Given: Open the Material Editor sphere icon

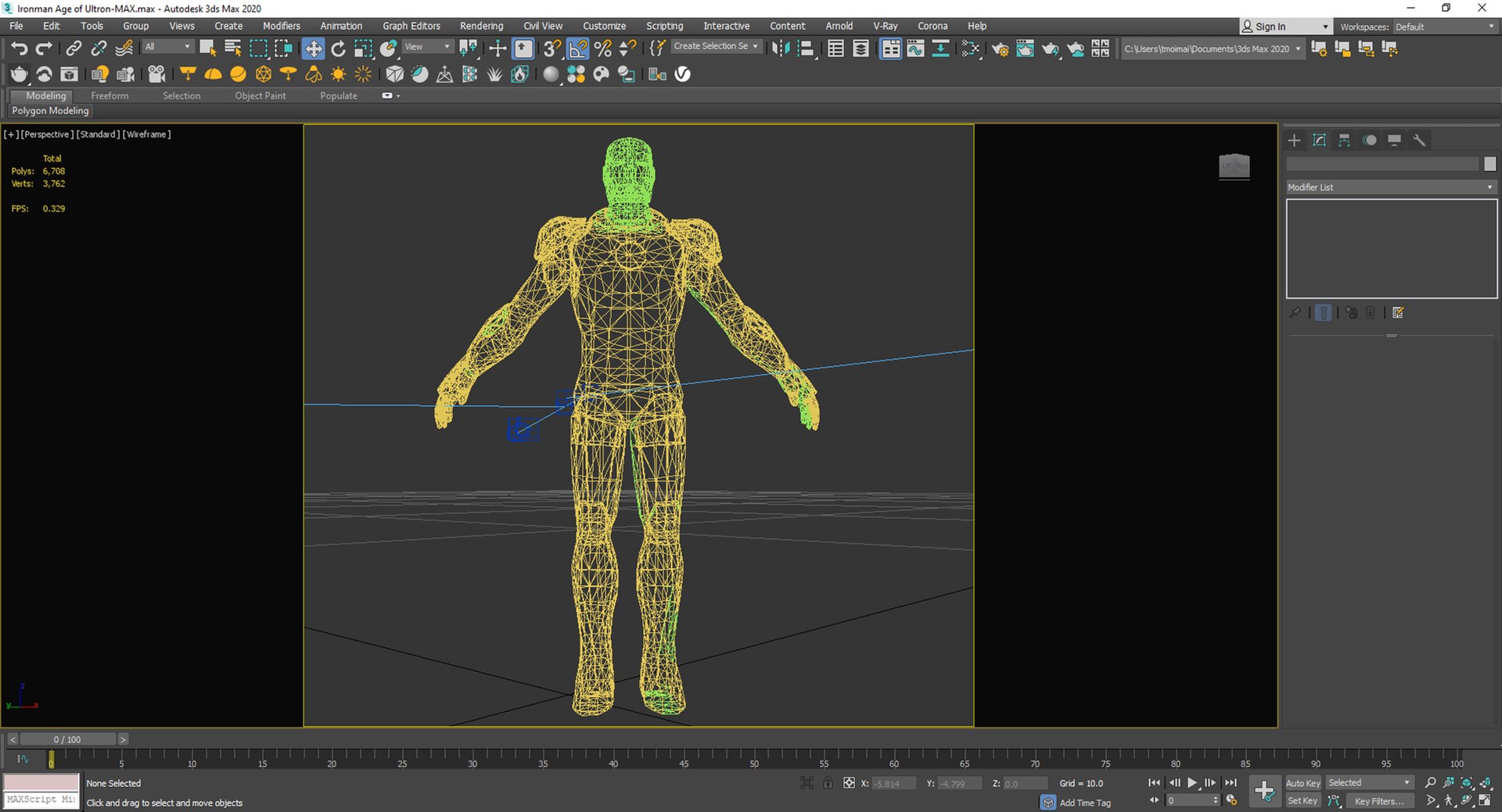Looking at the screenshot, I should 551,74.
